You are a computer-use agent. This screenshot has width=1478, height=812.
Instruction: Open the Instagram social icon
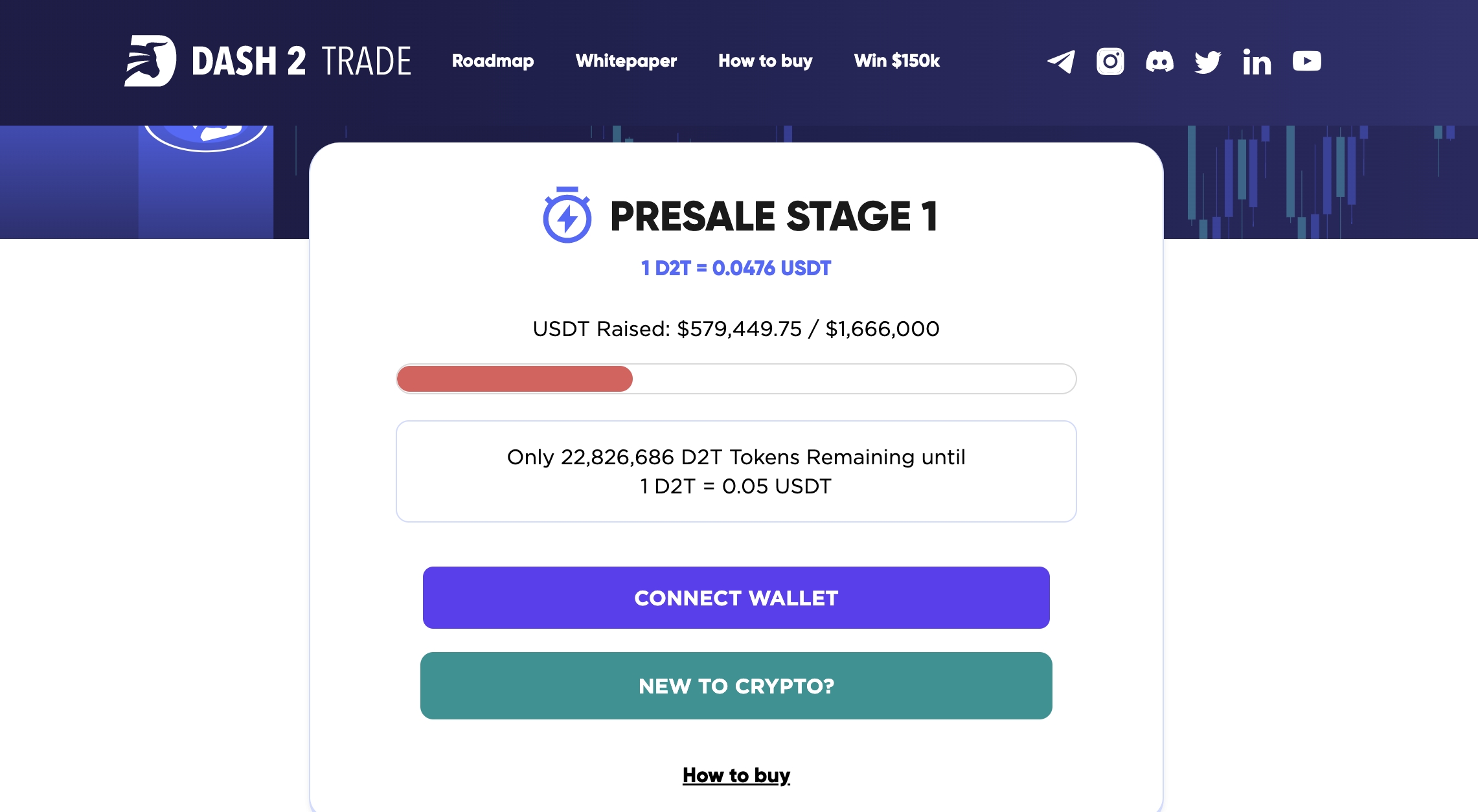[1110, 62]
